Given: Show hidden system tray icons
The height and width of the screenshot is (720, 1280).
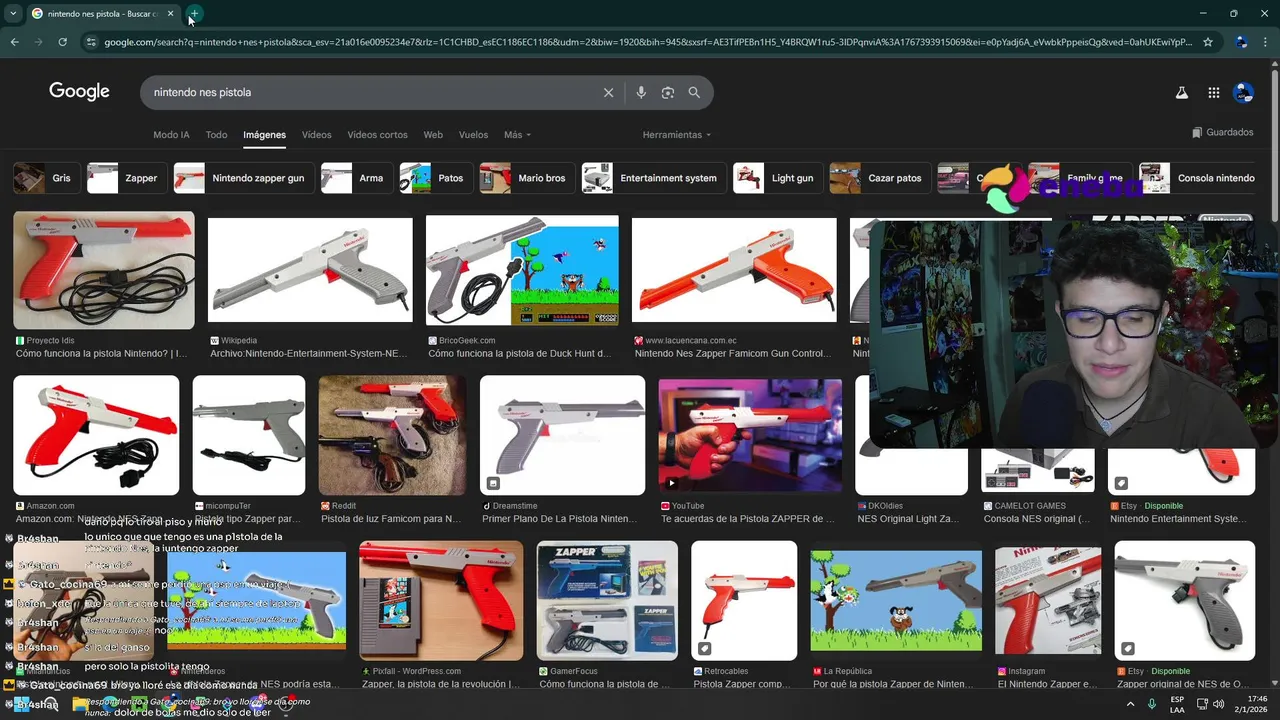Looking at the screenshot, I should pos(1129,704).
